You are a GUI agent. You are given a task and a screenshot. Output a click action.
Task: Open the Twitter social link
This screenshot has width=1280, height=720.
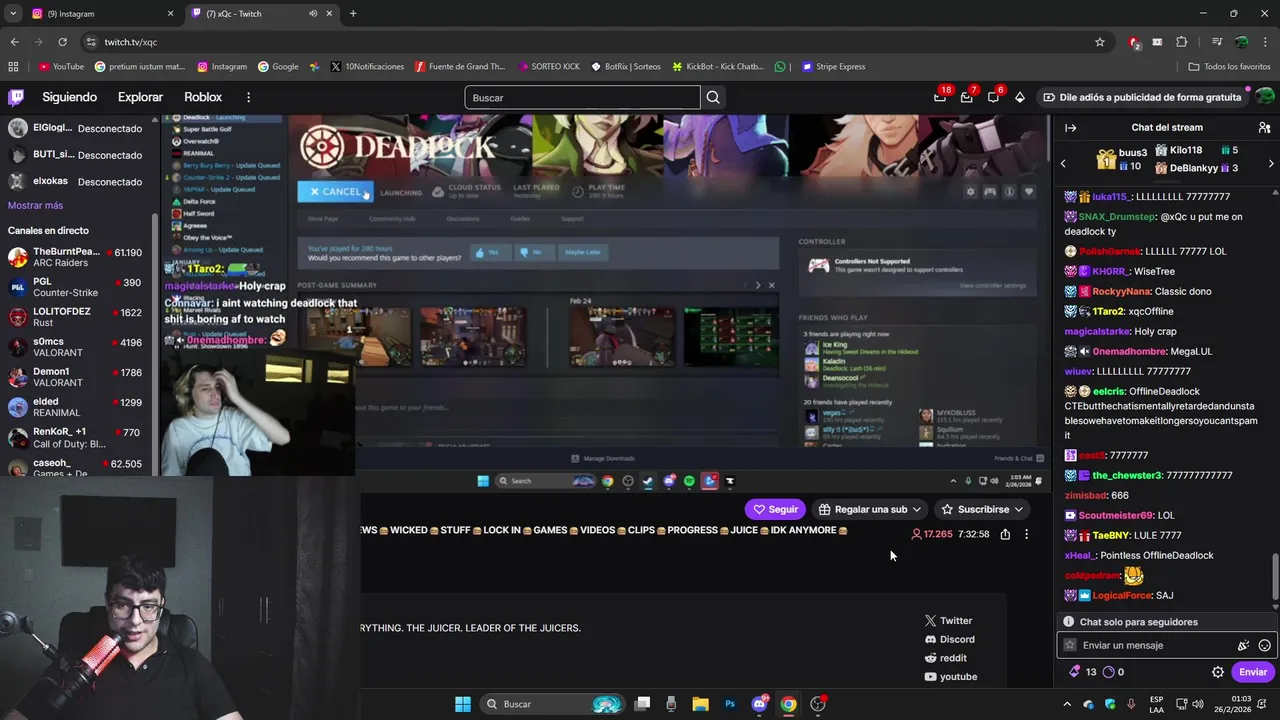point(948,621)
